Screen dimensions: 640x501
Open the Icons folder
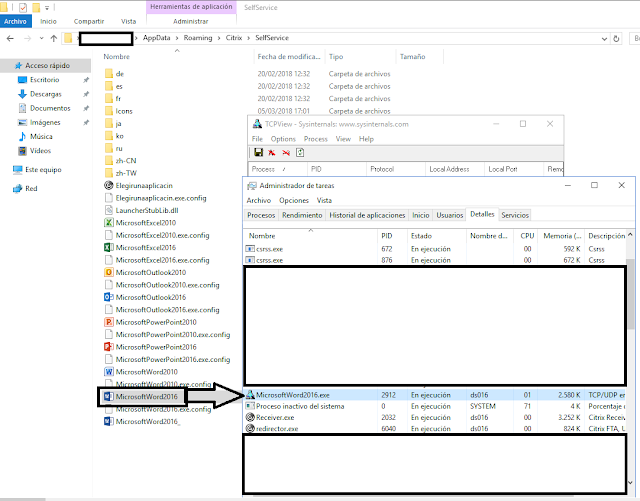pyautogui.click(x=124, y=111)
